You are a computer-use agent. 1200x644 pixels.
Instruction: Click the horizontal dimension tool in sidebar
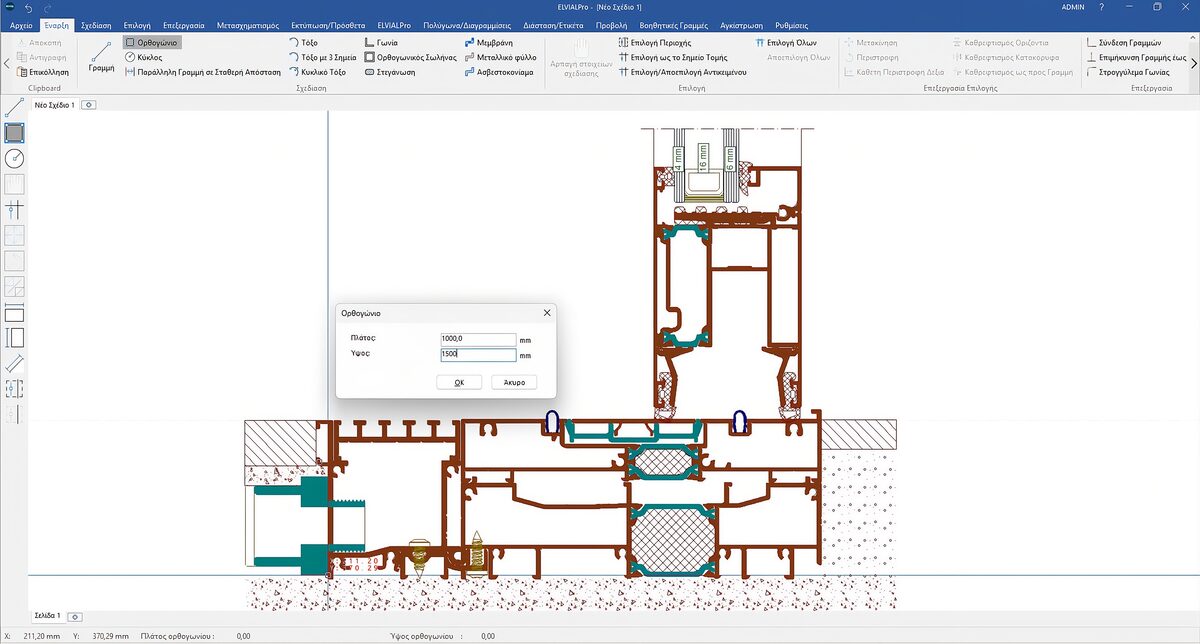[x=14, y=313]
